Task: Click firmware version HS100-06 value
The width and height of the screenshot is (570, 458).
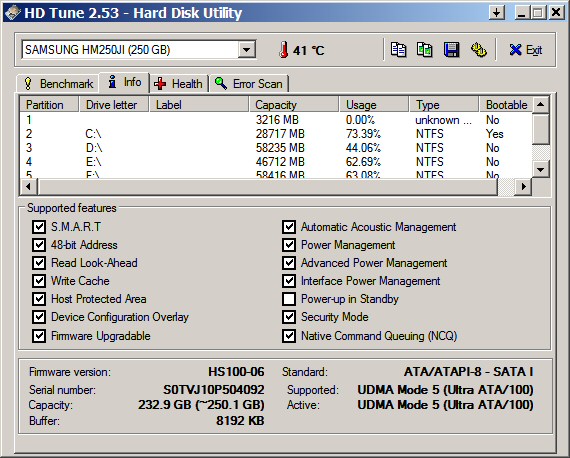Action: click(236, 372)
